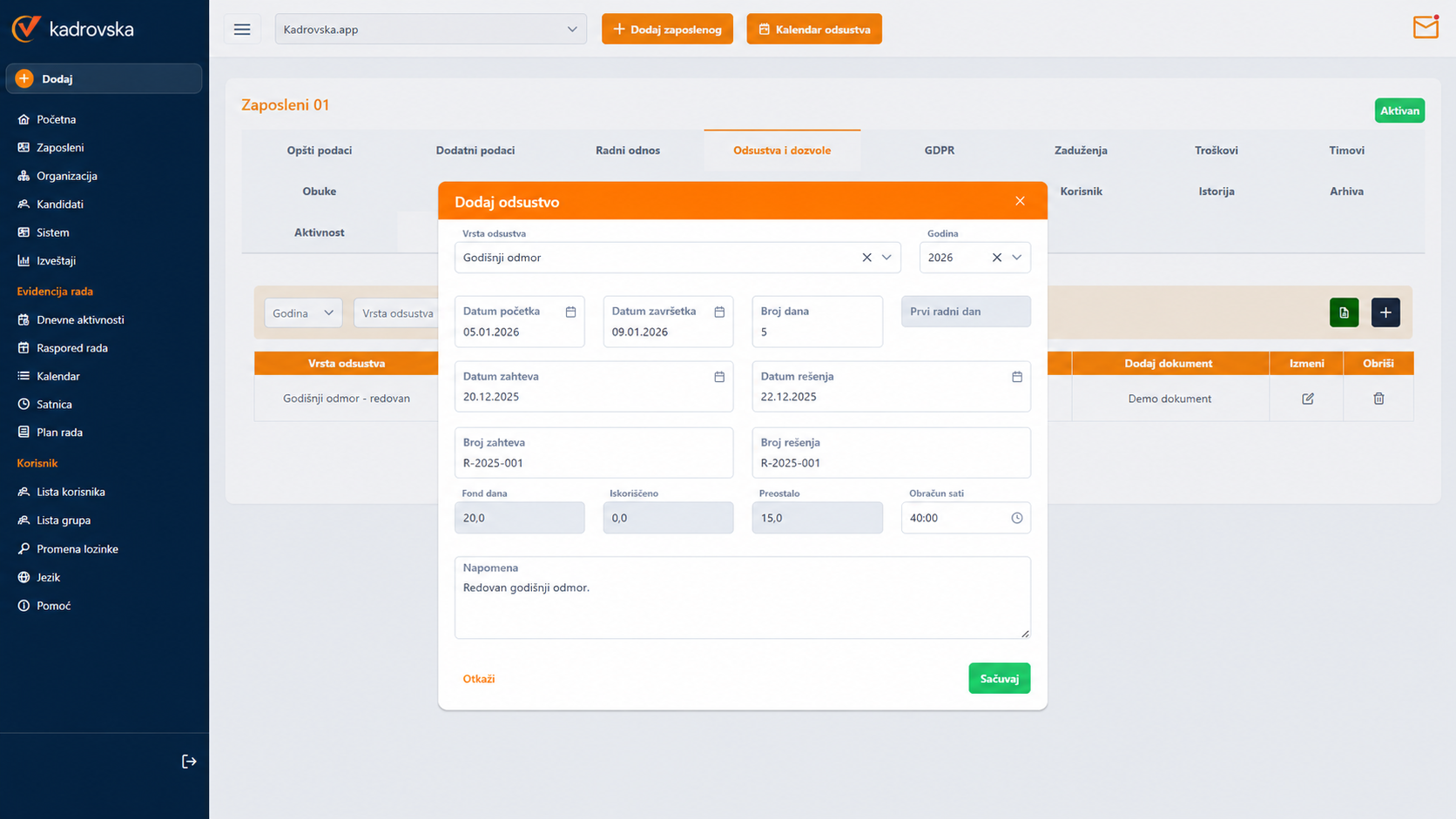
Task: Open the Godina filter dropdown
Action: tap(303, 313)
